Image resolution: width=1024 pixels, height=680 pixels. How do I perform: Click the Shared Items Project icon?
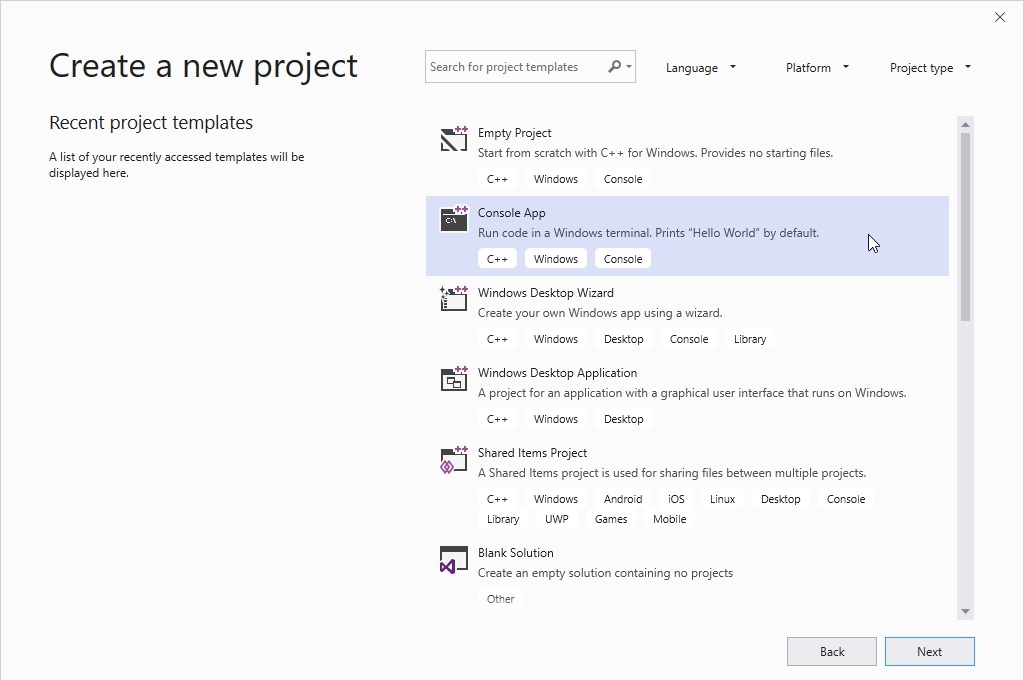(454, 459)
